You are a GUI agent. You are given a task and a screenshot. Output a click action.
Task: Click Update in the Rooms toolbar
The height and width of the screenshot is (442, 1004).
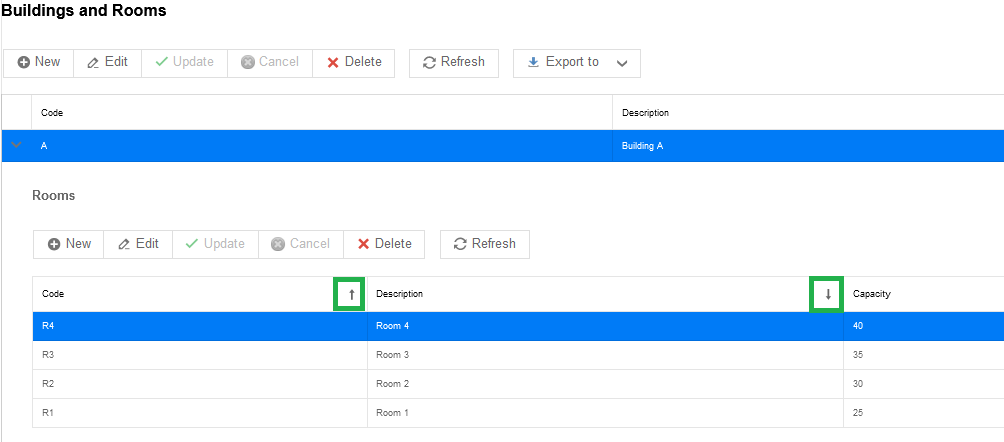point(215,244)
